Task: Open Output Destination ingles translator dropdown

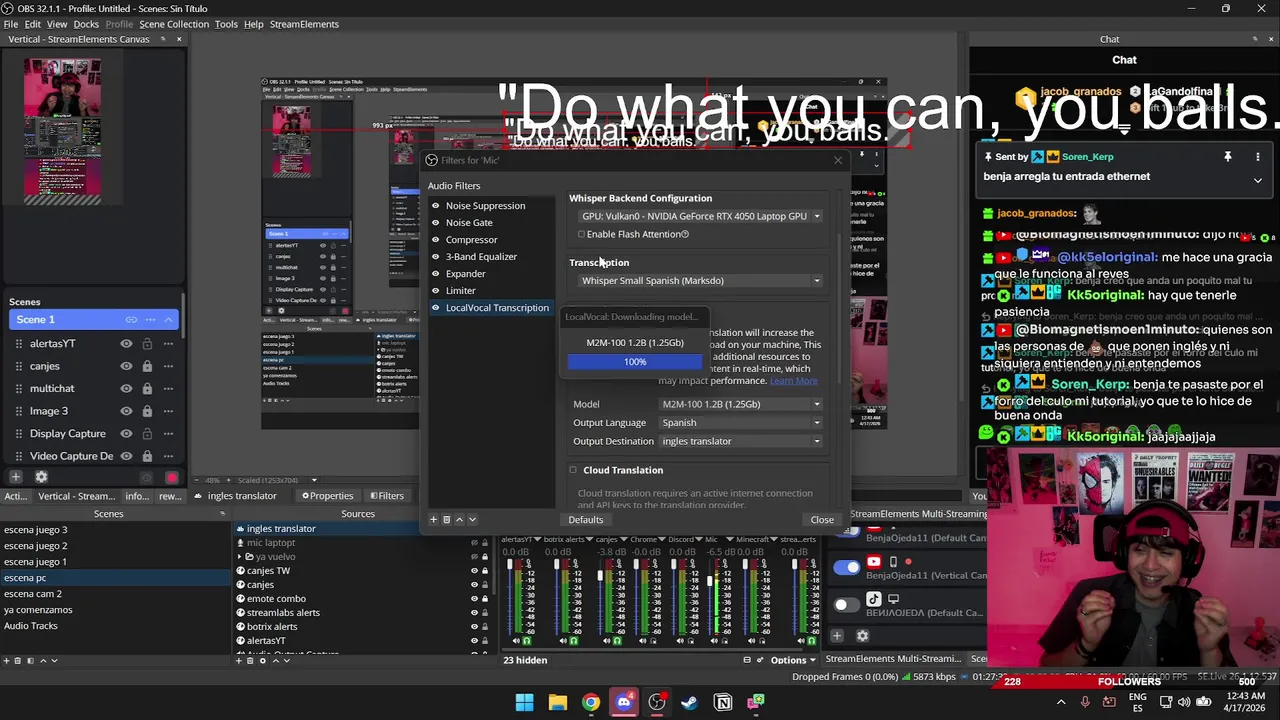Action: [741, 441]
